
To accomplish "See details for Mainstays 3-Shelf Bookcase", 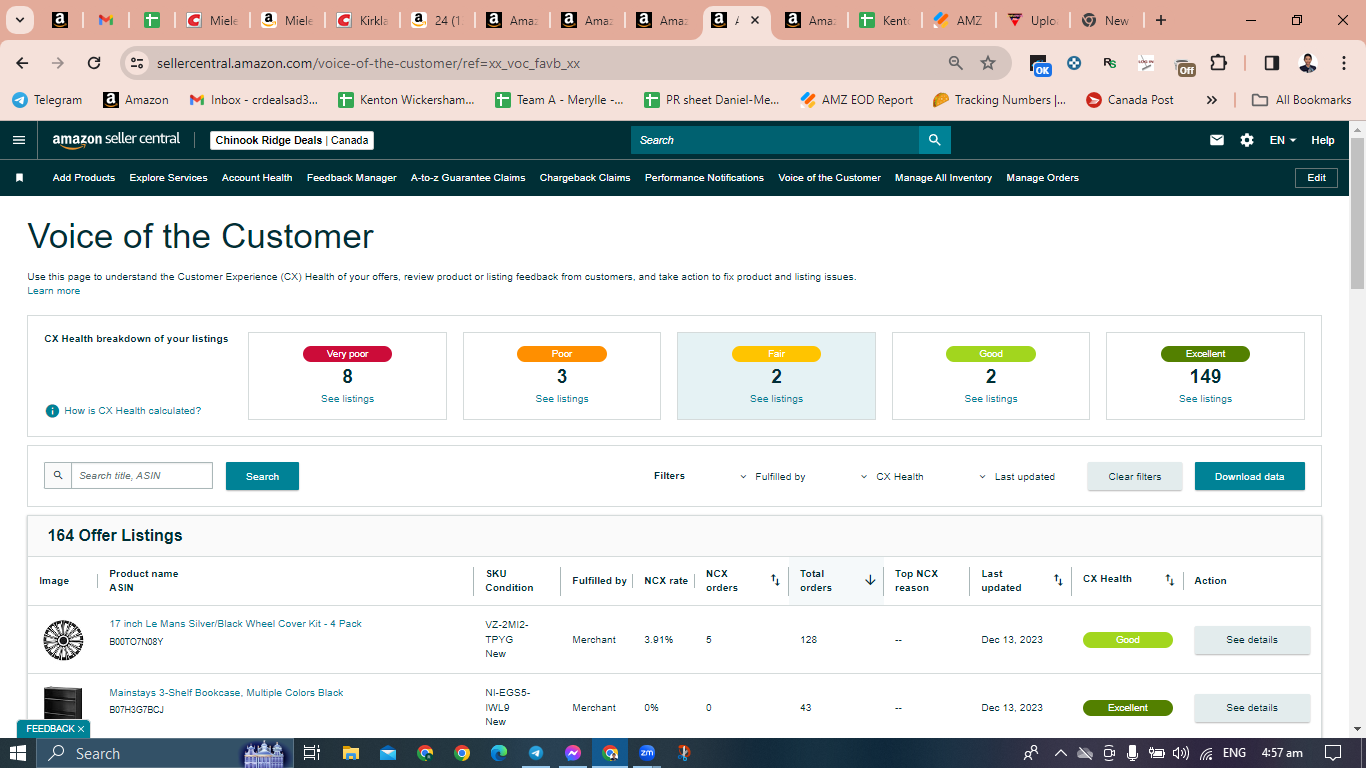I will (x=1252, y=708).
